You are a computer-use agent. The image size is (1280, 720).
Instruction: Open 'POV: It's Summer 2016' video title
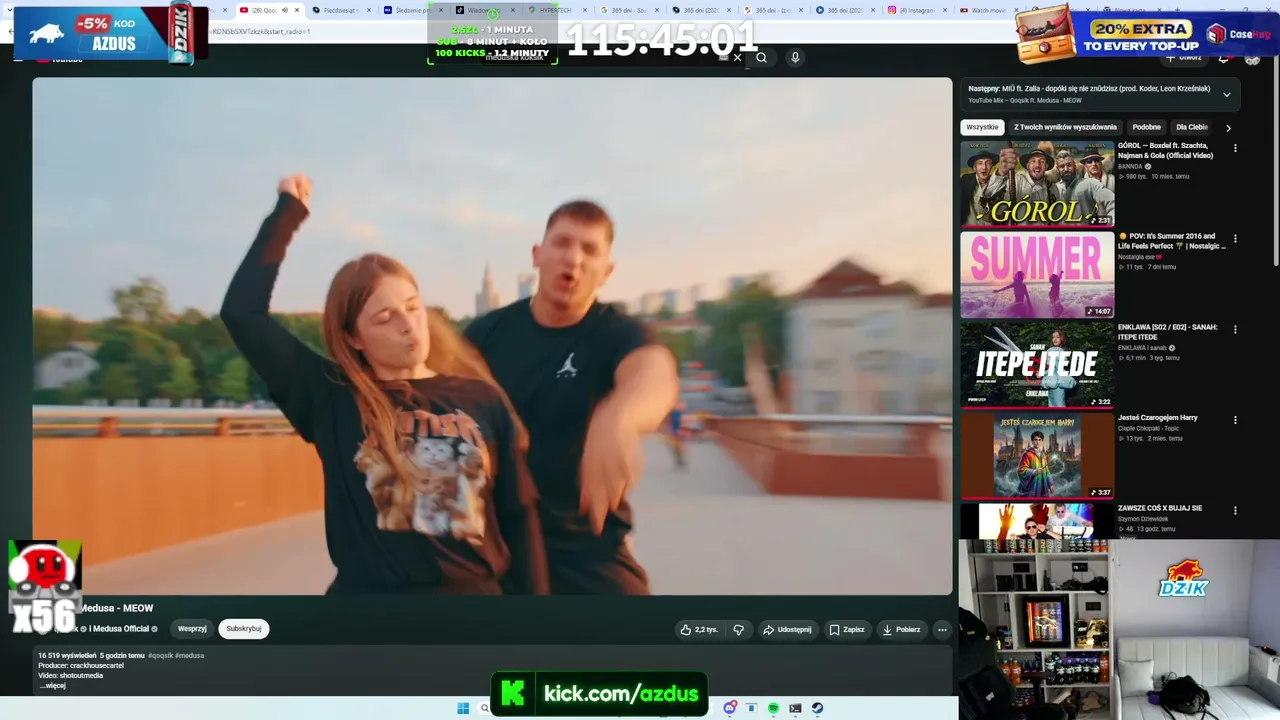[x=1171, y=241]
